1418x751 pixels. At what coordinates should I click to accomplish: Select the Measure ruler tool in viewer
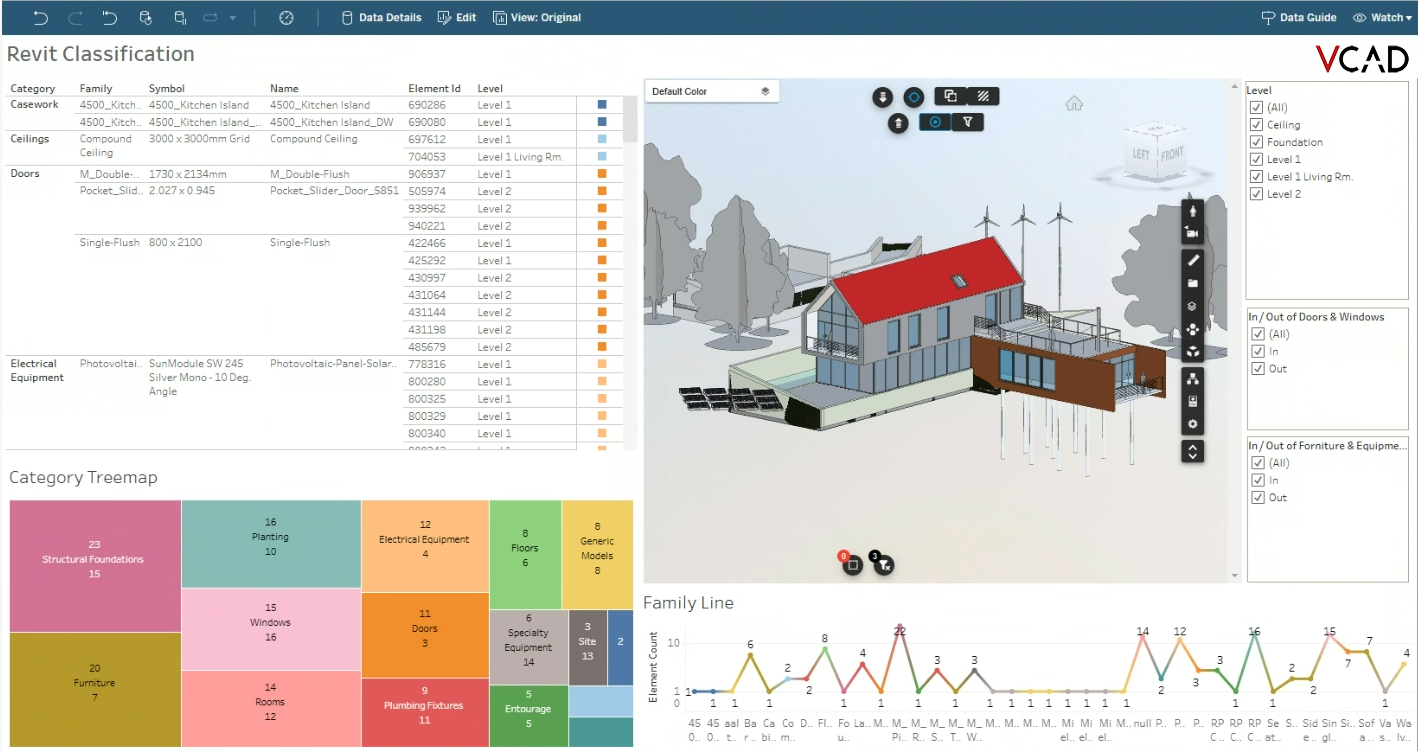(x=1192, y=260)
